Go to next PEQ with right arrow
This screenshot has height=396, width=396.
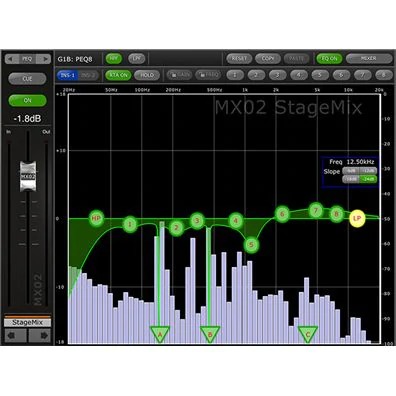pyautogui.click(x=44, y=59)
